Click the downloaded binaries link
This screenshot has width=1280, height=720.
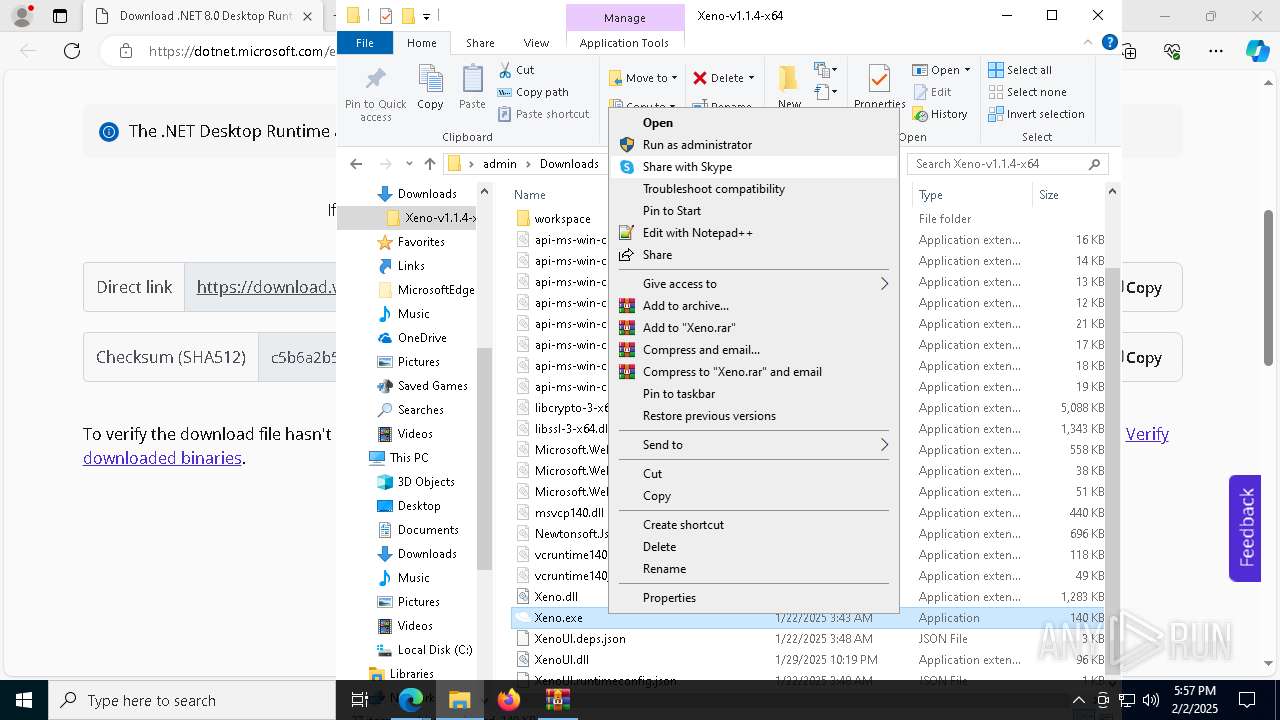[162, 458]
